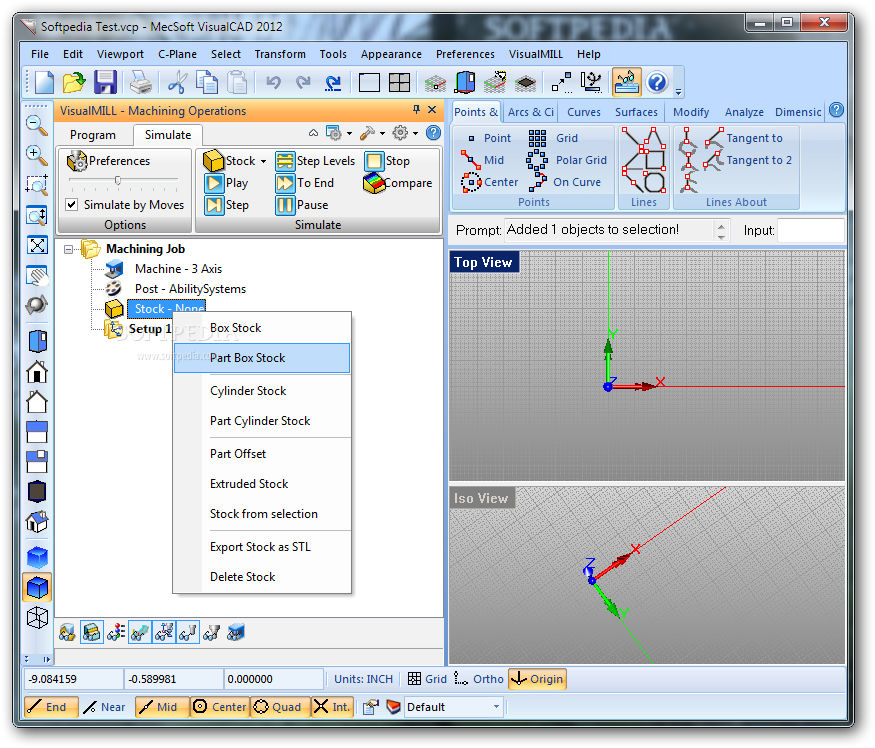Click the Compare icon
875x748 pixels.
click(374, 183)
